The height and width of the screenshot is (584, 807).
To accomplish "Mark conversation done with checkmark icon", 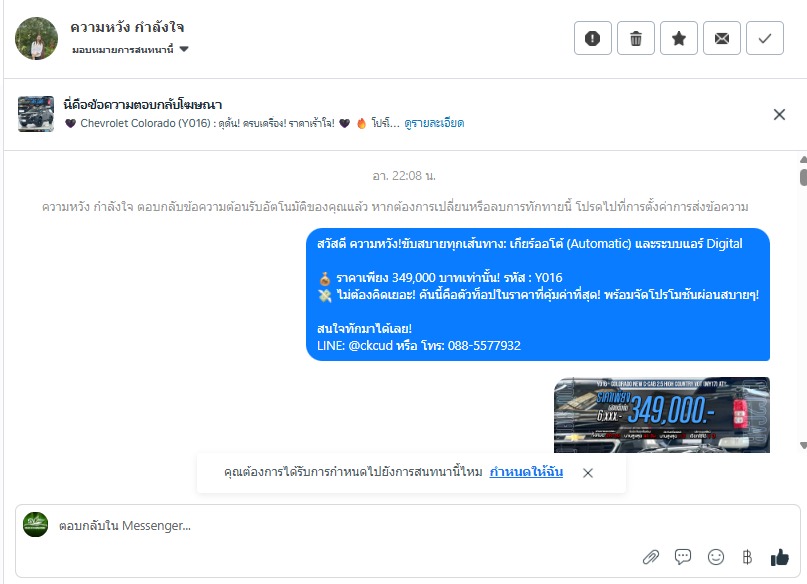I will pyautogui.click(x=765, y=38).
